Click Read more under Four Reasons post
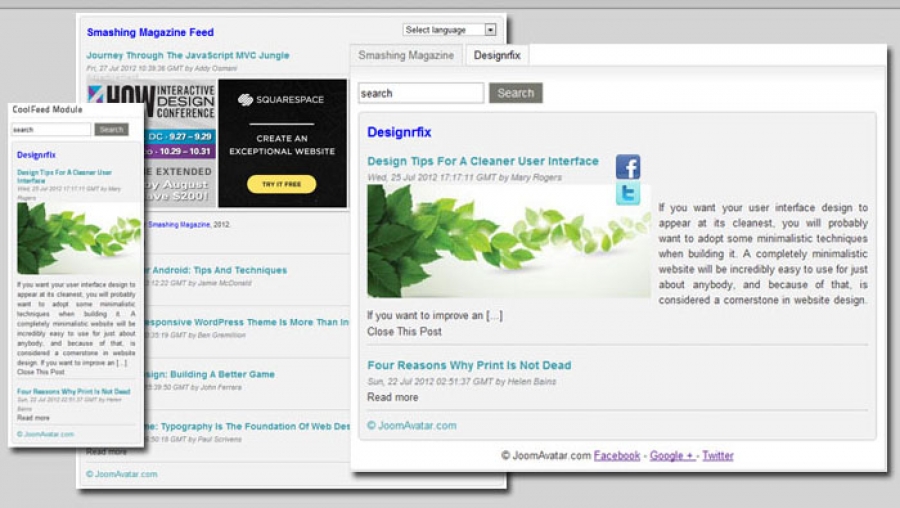This screenshot has height=508, width=900. [x=393, y=397]
